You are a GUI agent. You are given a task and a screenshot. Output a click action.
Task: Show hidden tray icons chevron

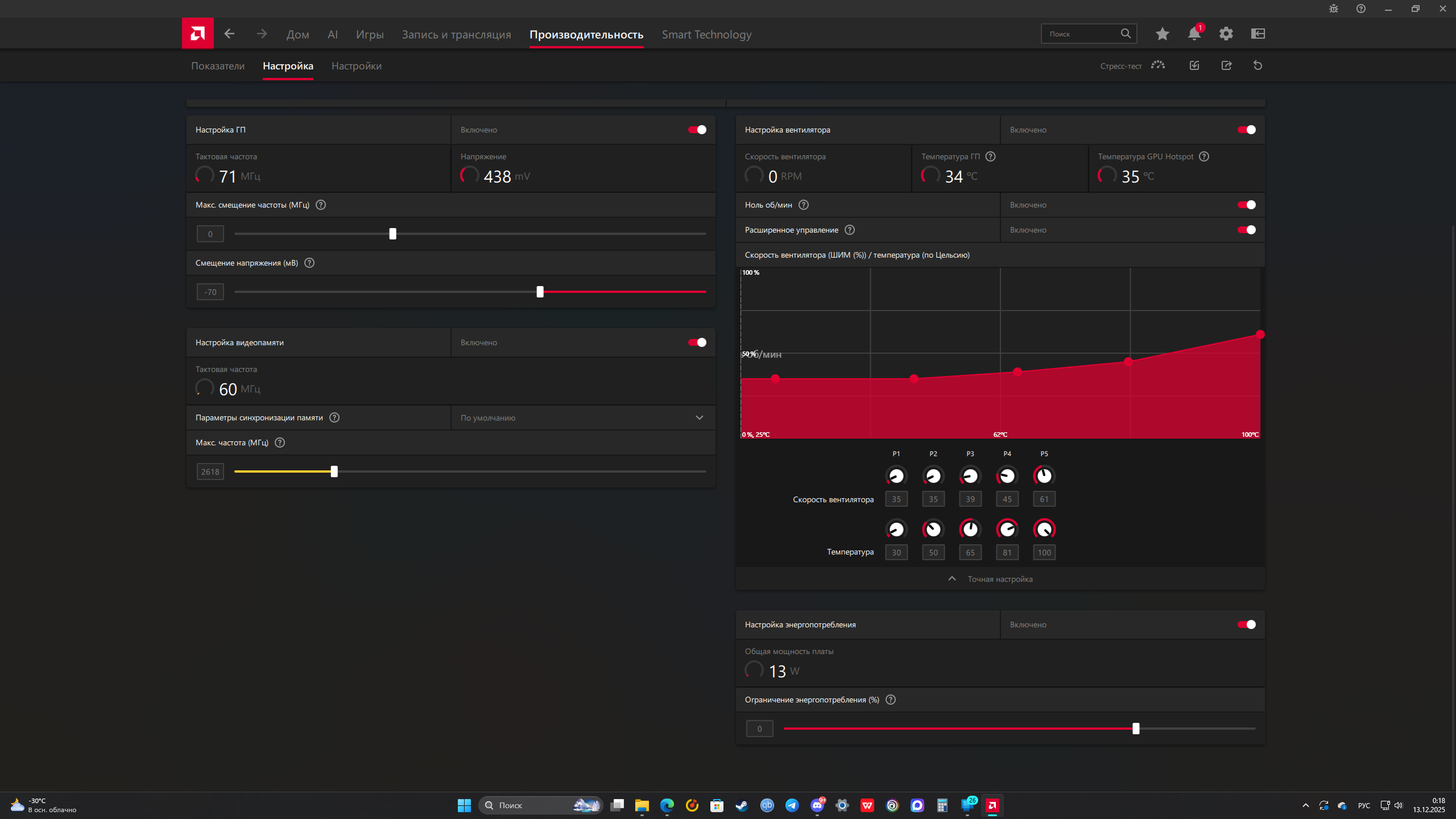1305,805
